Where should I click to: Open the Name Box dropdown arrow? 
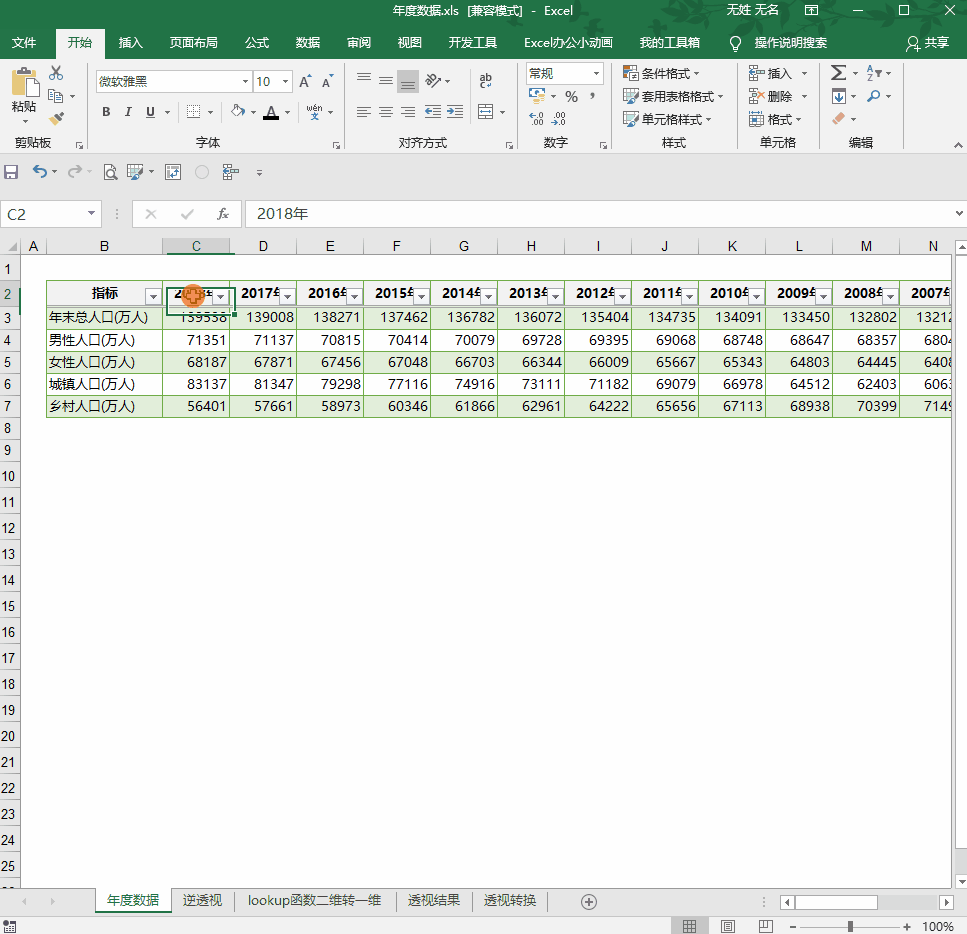[91, 213]
